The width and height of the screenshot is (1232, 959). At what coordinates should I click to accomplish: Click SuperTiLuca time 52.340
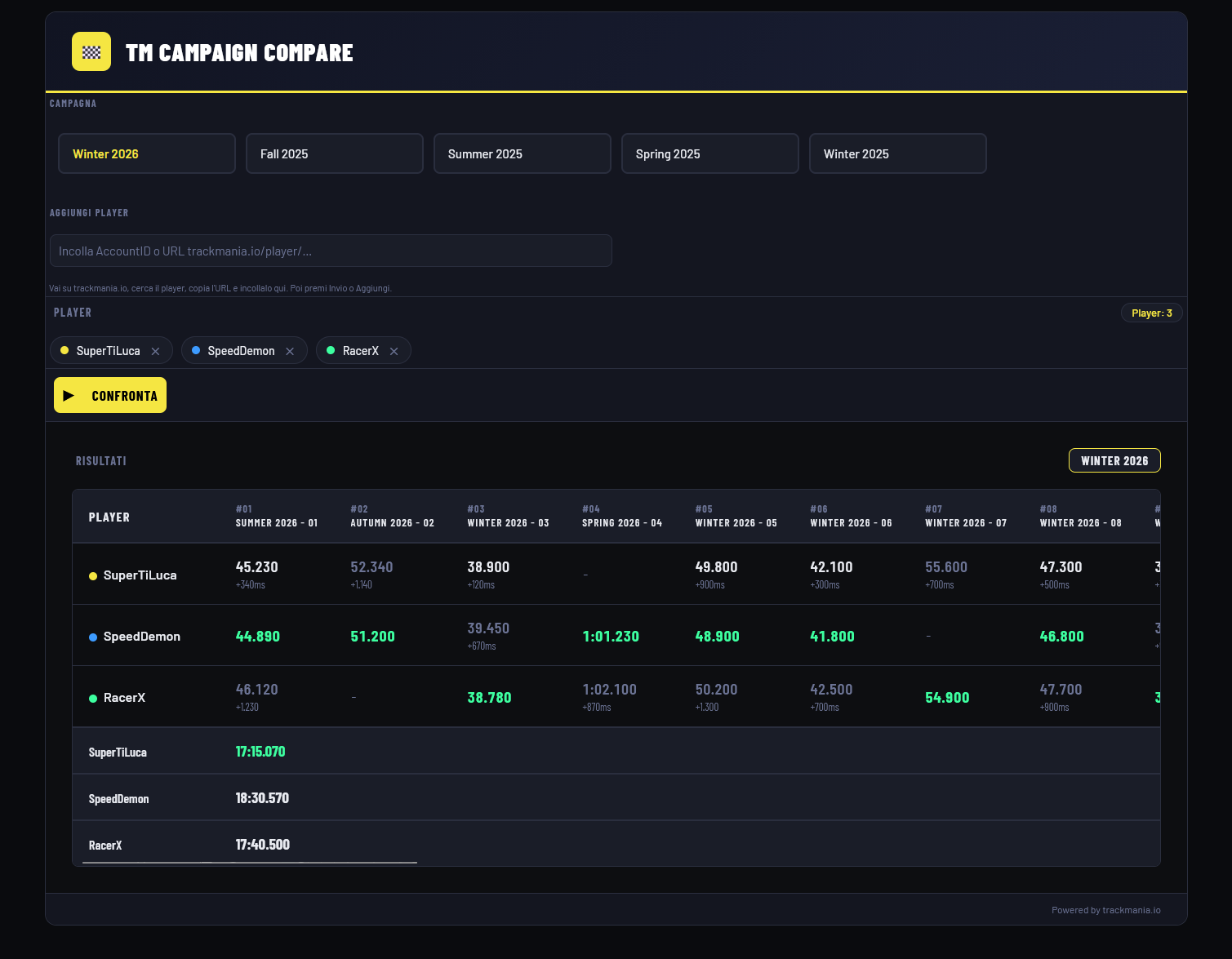coord(371,566)
